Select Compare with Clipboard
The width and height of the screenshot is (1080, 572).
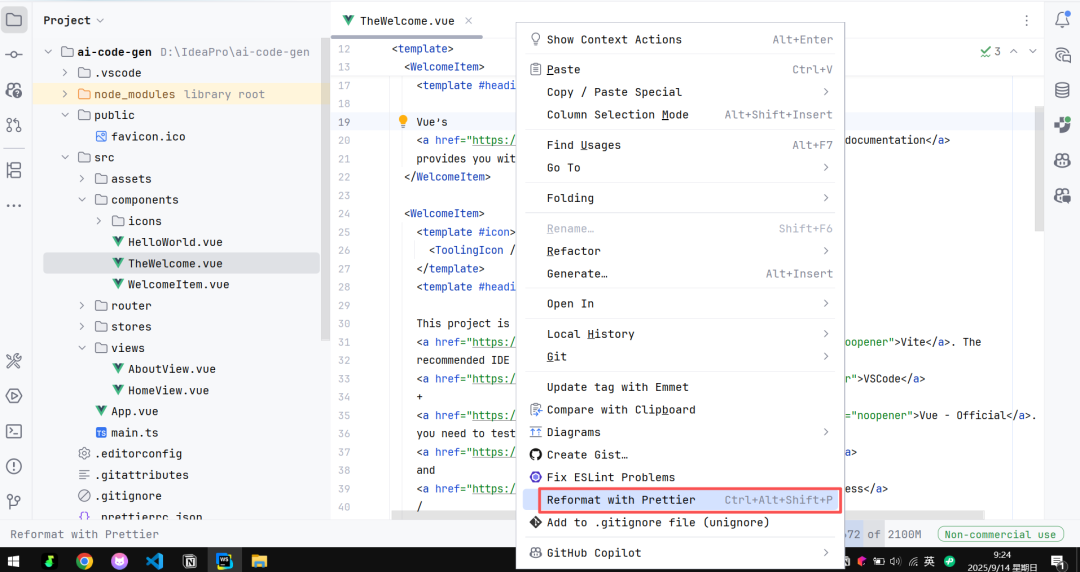coord(681,410)
